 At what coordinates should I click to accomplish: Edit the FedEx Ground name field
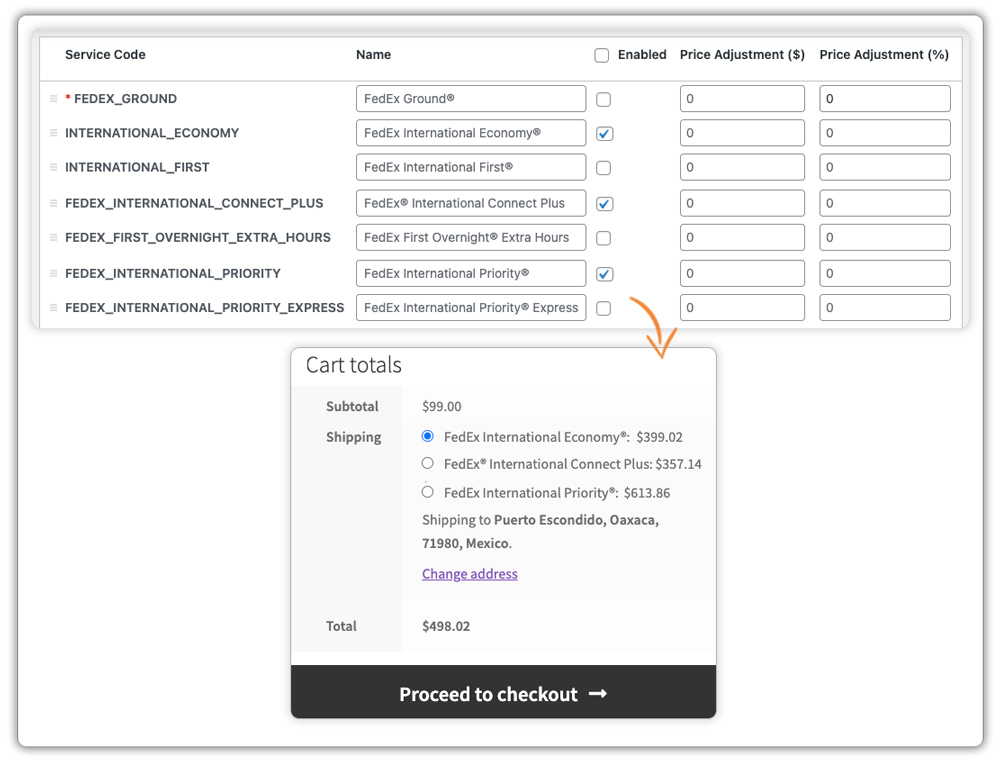coord(471,99)
